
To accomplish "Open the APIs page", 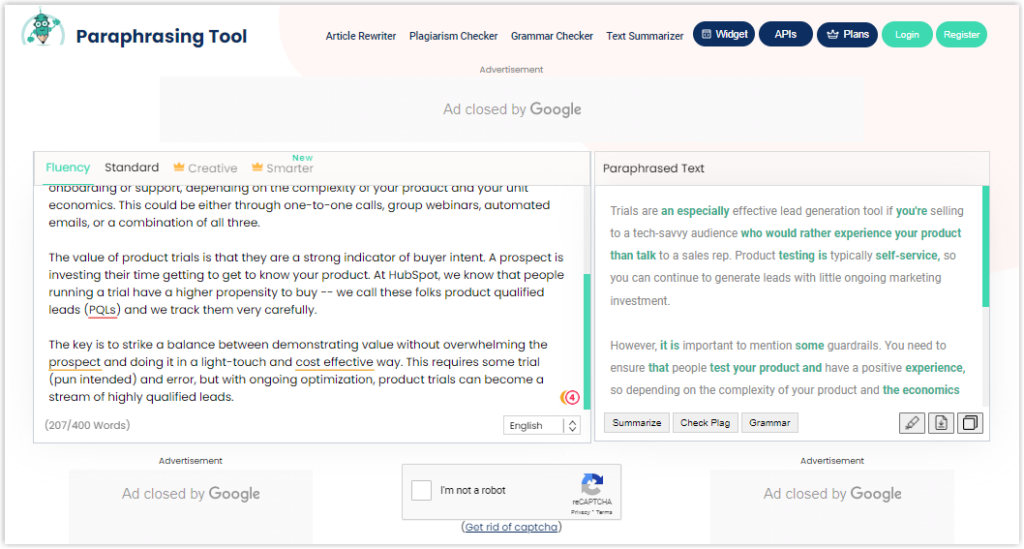I will click(x=786, y=34).
